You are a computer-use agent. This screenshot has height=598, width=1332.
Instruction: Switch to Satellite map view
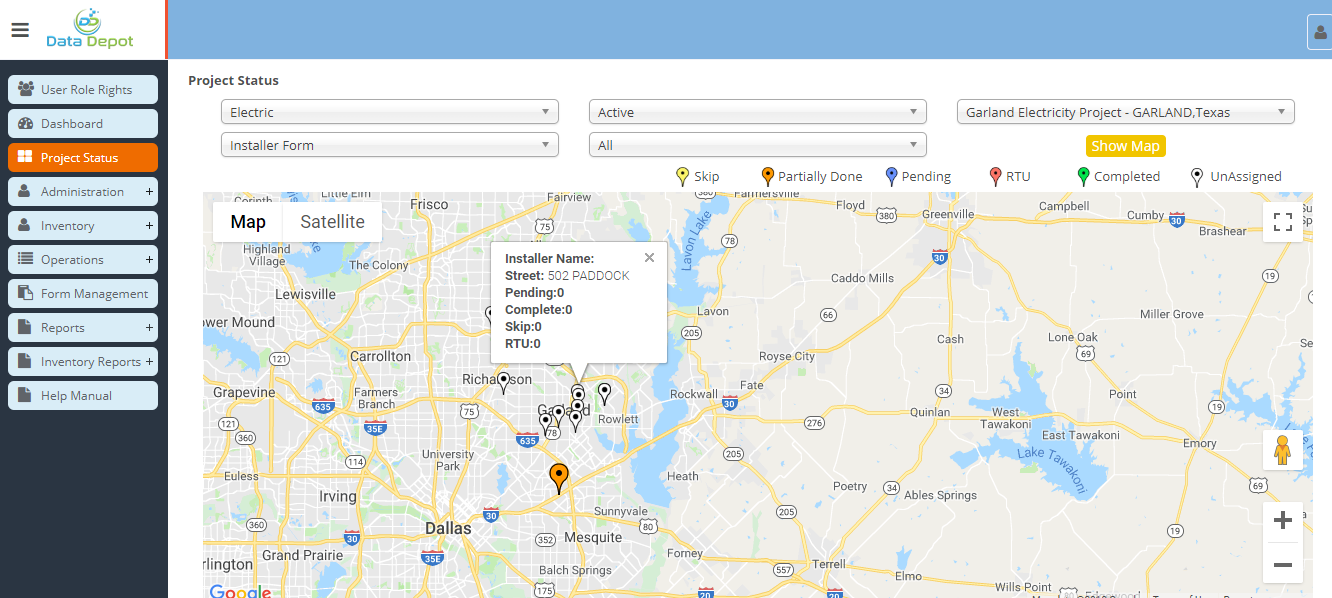click(x=332, y=222)
